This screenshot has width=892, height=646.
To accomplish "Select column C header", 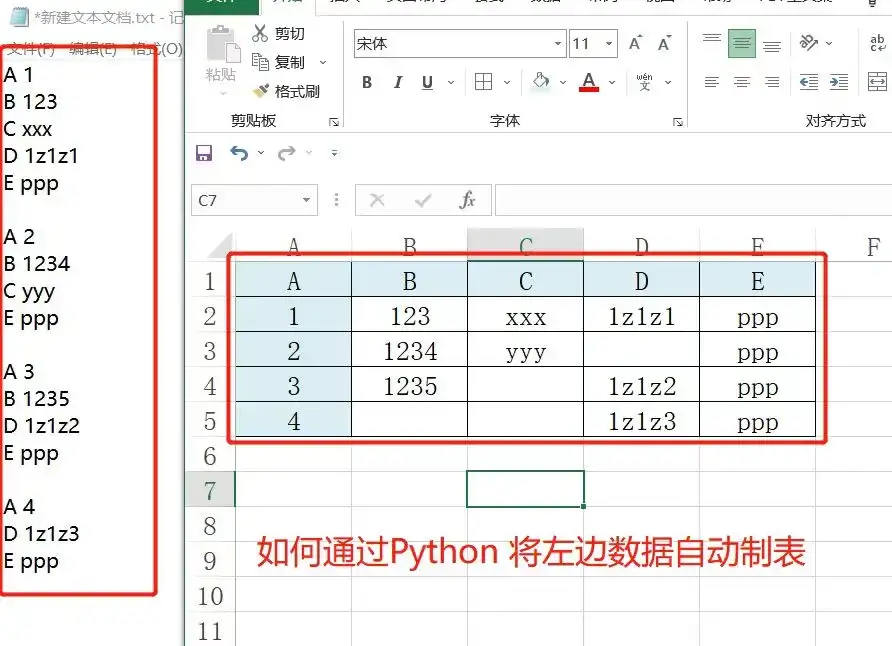I will (526, 245).
